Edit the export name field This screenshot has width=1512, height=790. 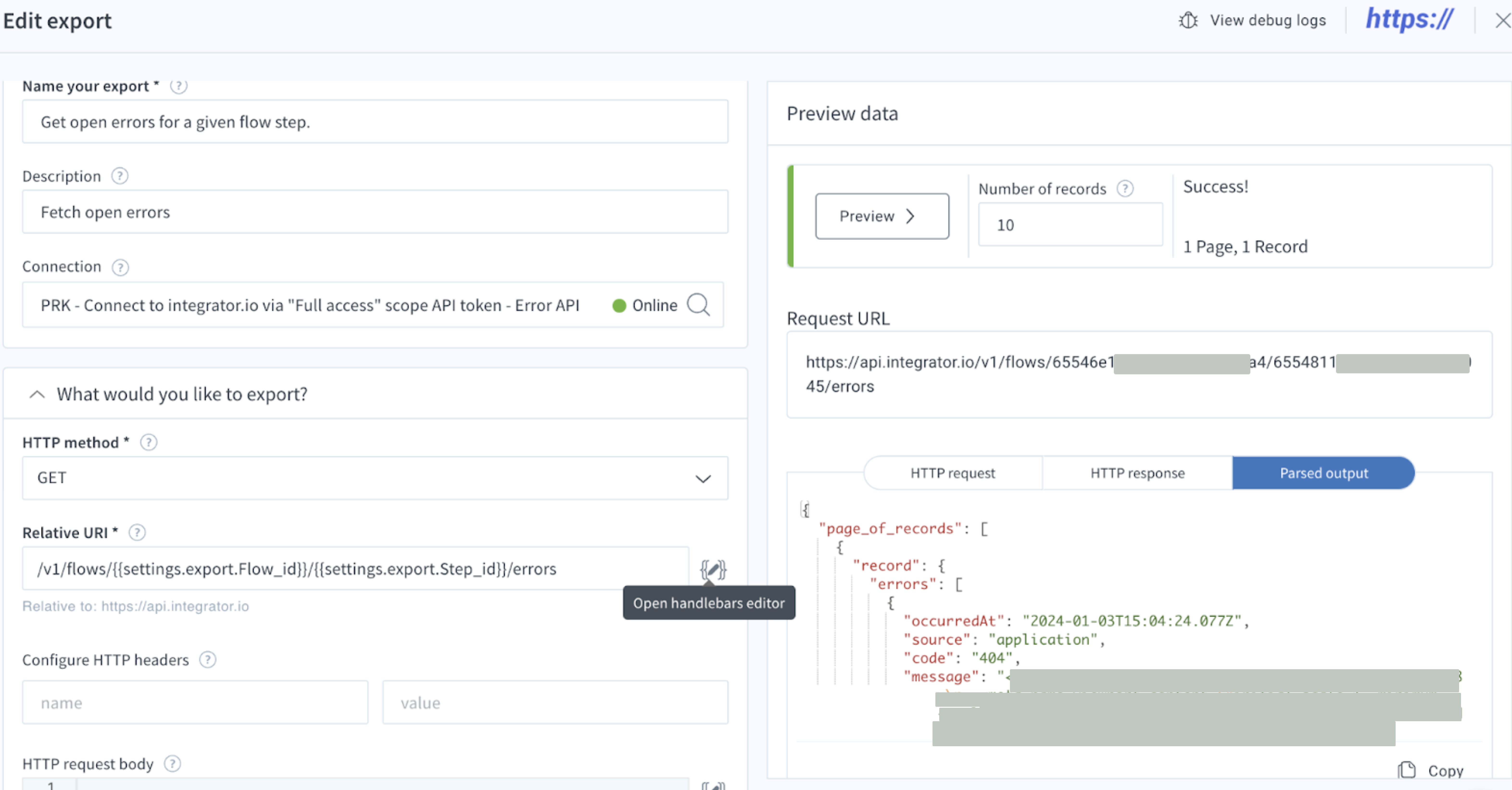[375, 121]
